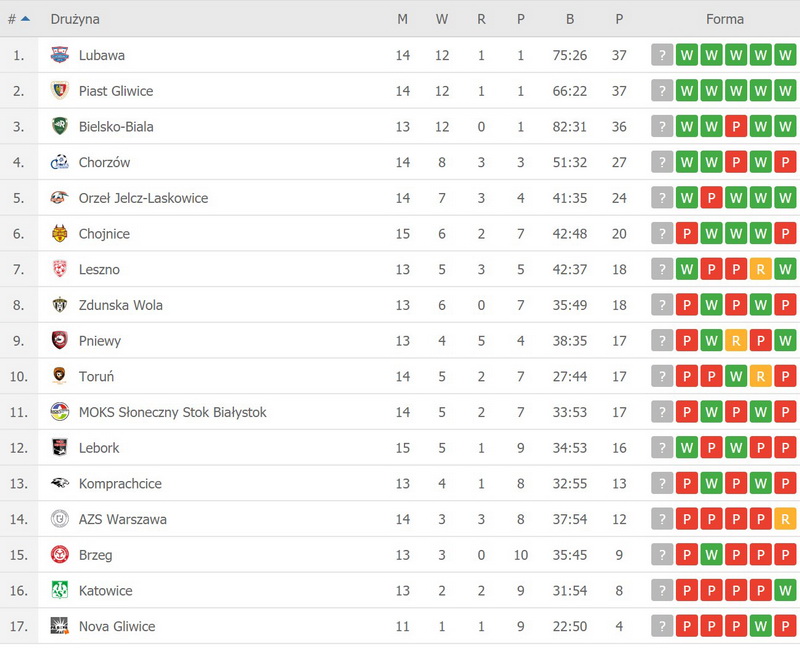Click the Chorzów team logo icon
The height and width of the screenshot is (648, 800).
(59, 162)
